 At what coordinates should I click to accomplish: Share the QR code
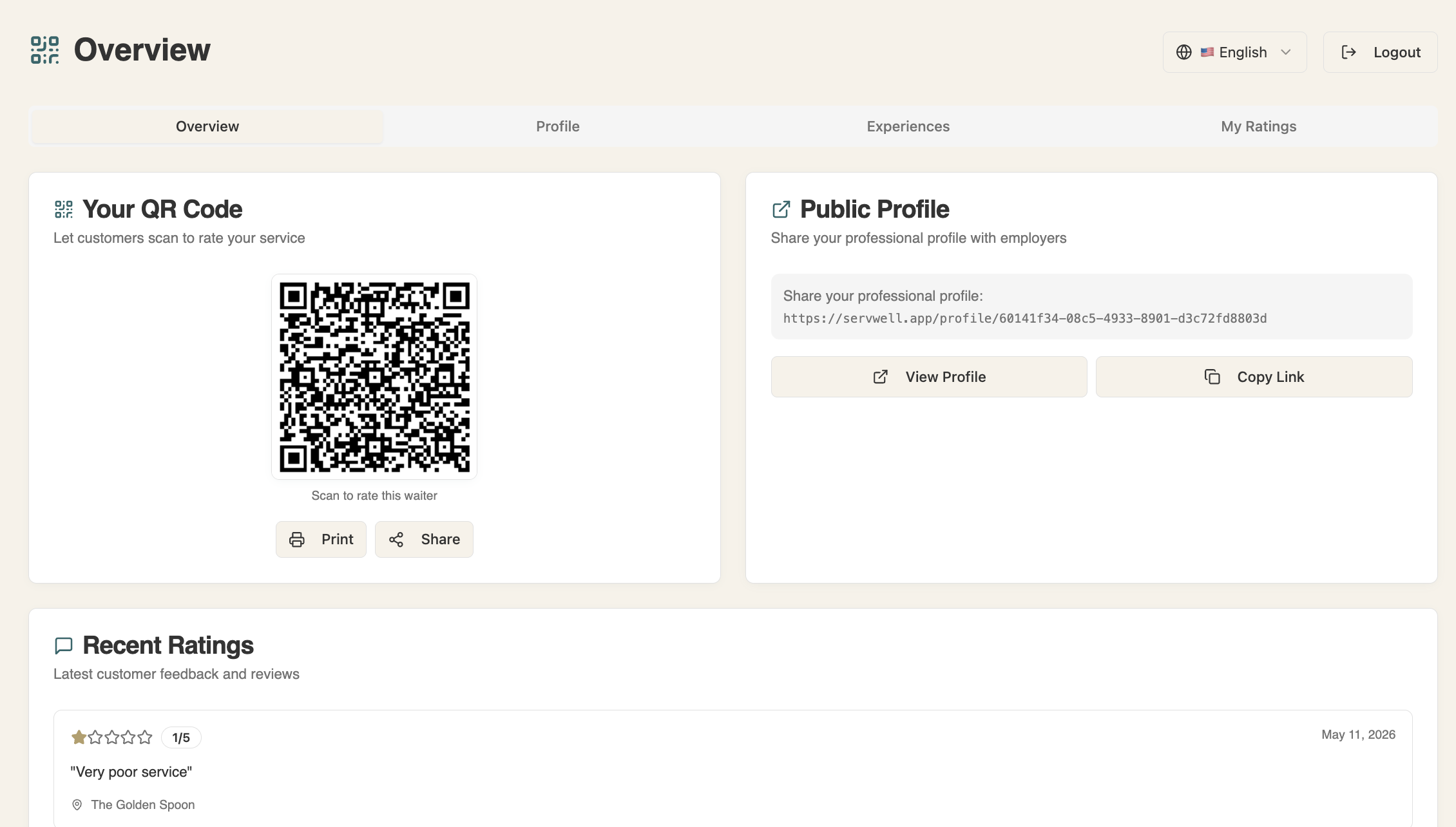pos(424,540)
